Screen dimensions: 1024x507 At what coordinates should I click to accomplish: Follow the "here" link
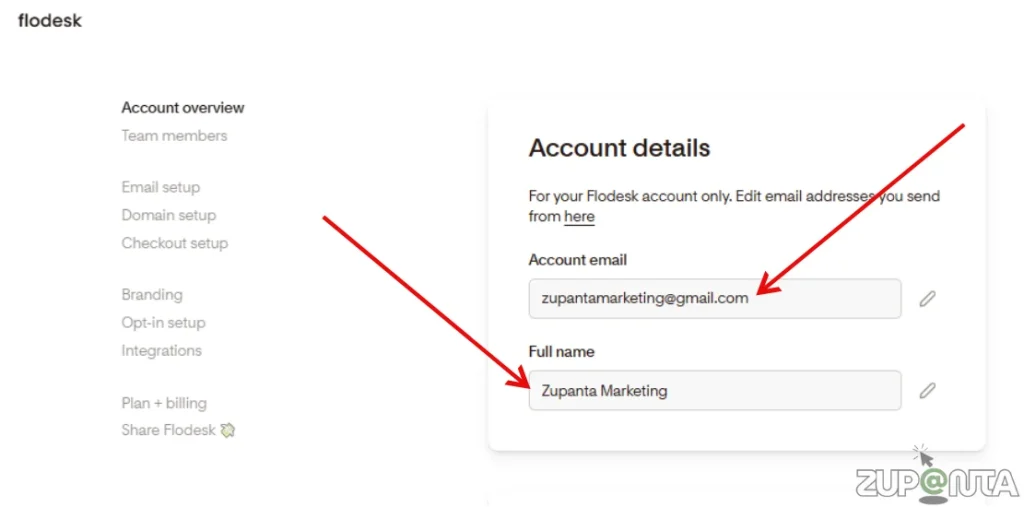tap(579, 216)
